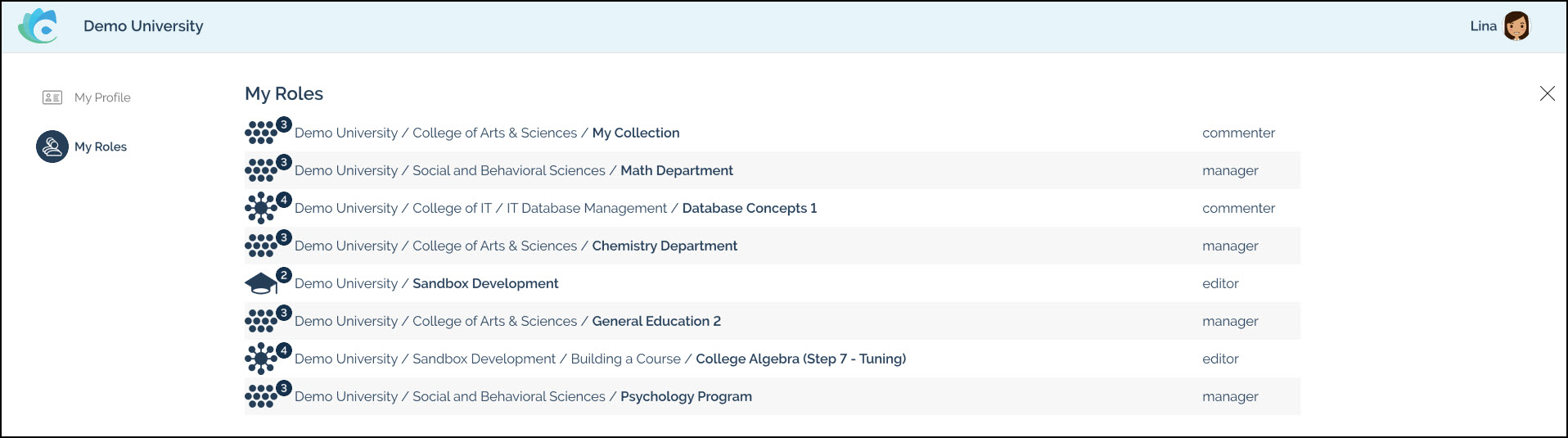Open the Chemistry Department link

point(665,246)
